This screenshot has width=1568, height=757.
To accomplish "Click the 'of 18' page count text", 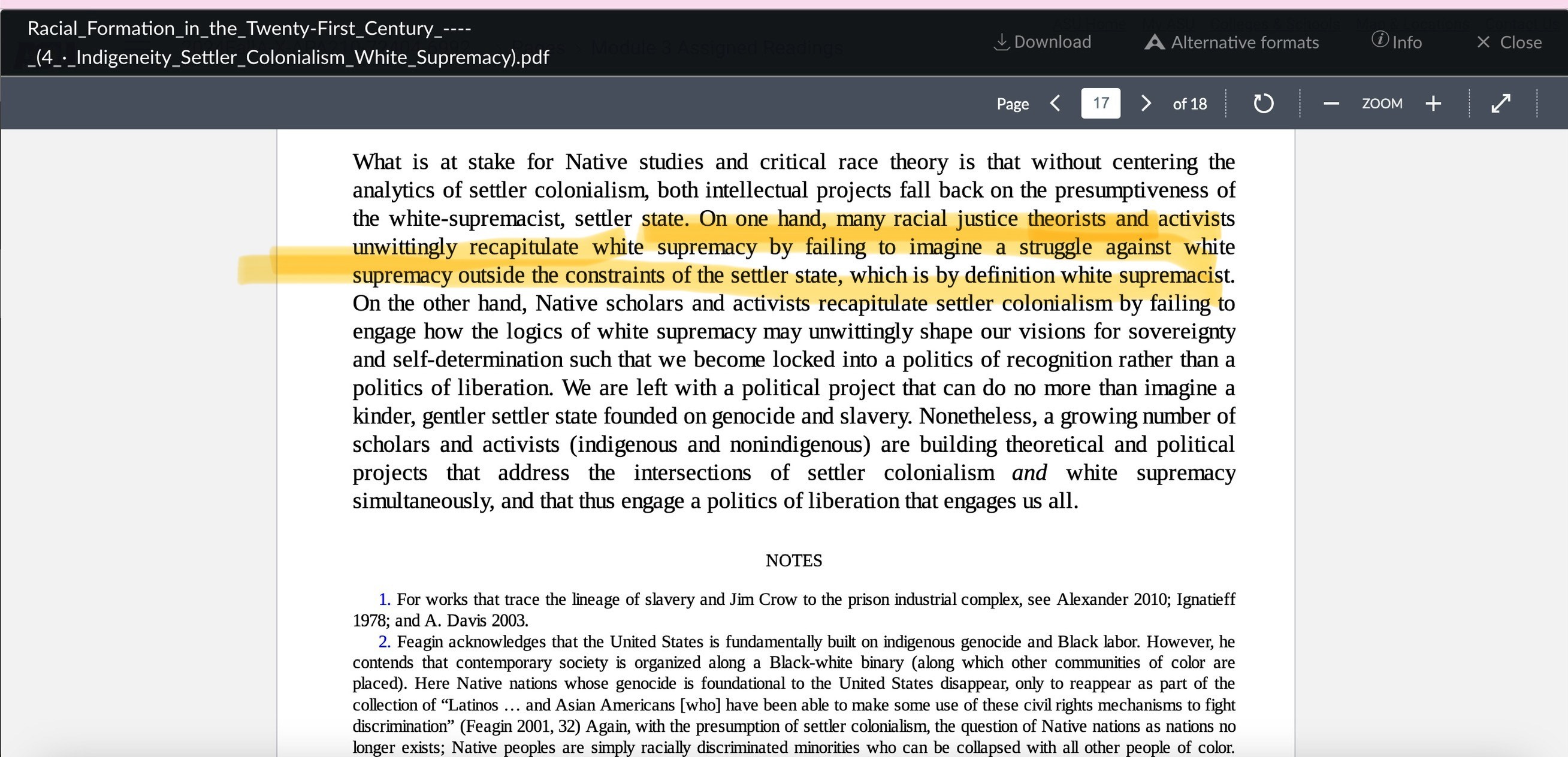I will (1189, 104).
